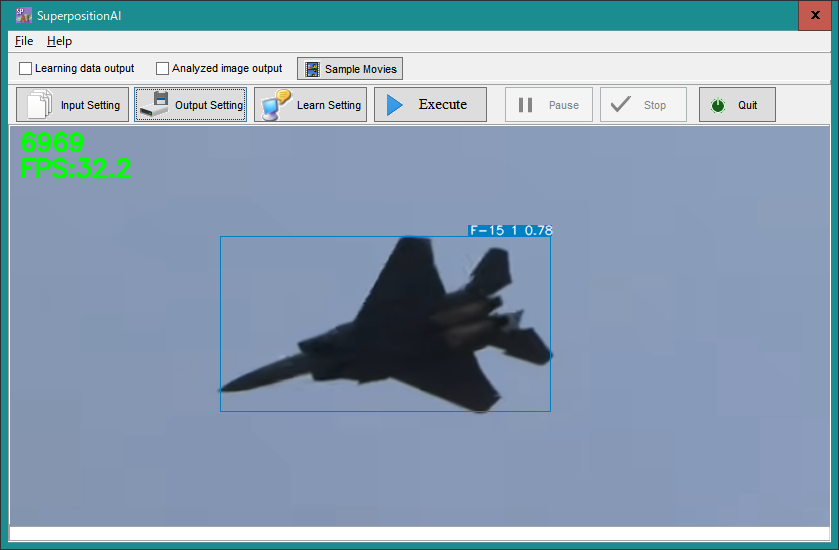
Task: Open Input Setting
Action: click(73, 105)
